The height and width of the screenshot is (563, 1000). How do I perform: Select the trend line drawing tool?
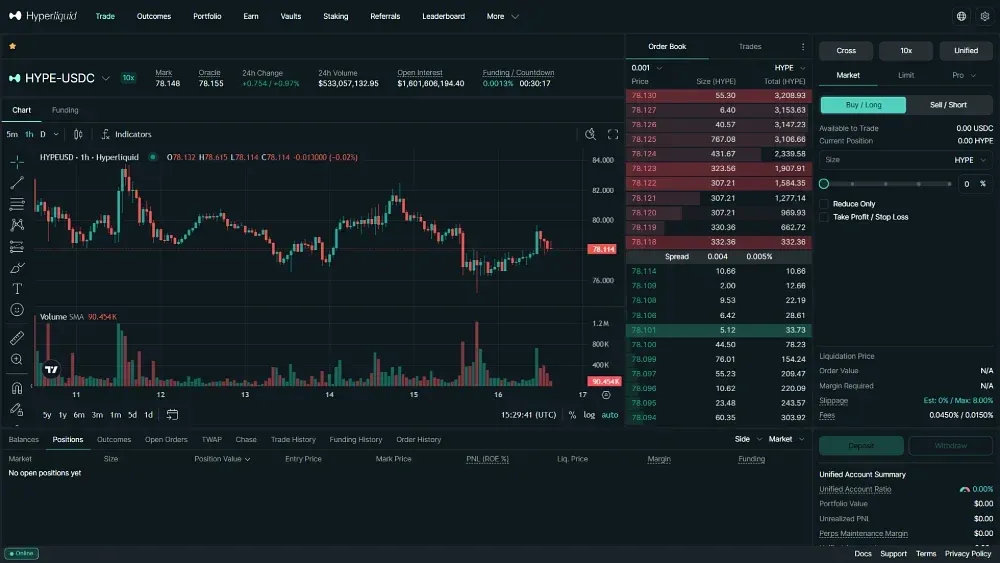pyautogui.click(x=17, y=183)
